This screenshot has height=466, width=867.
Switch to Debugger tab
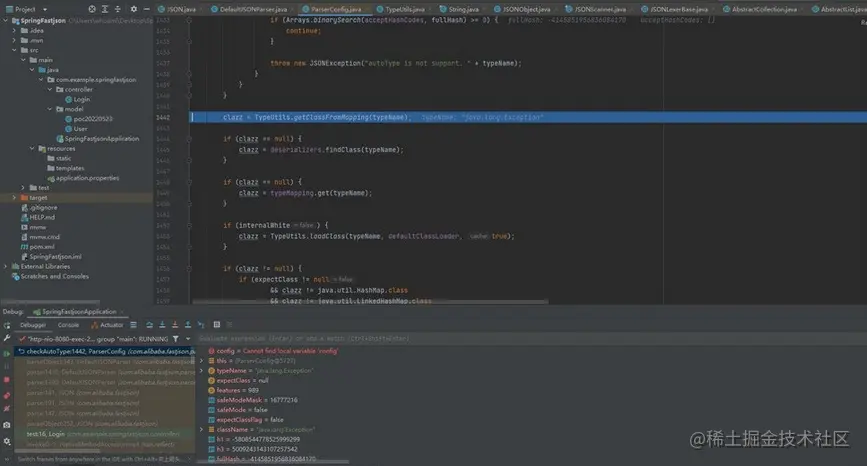33,325
